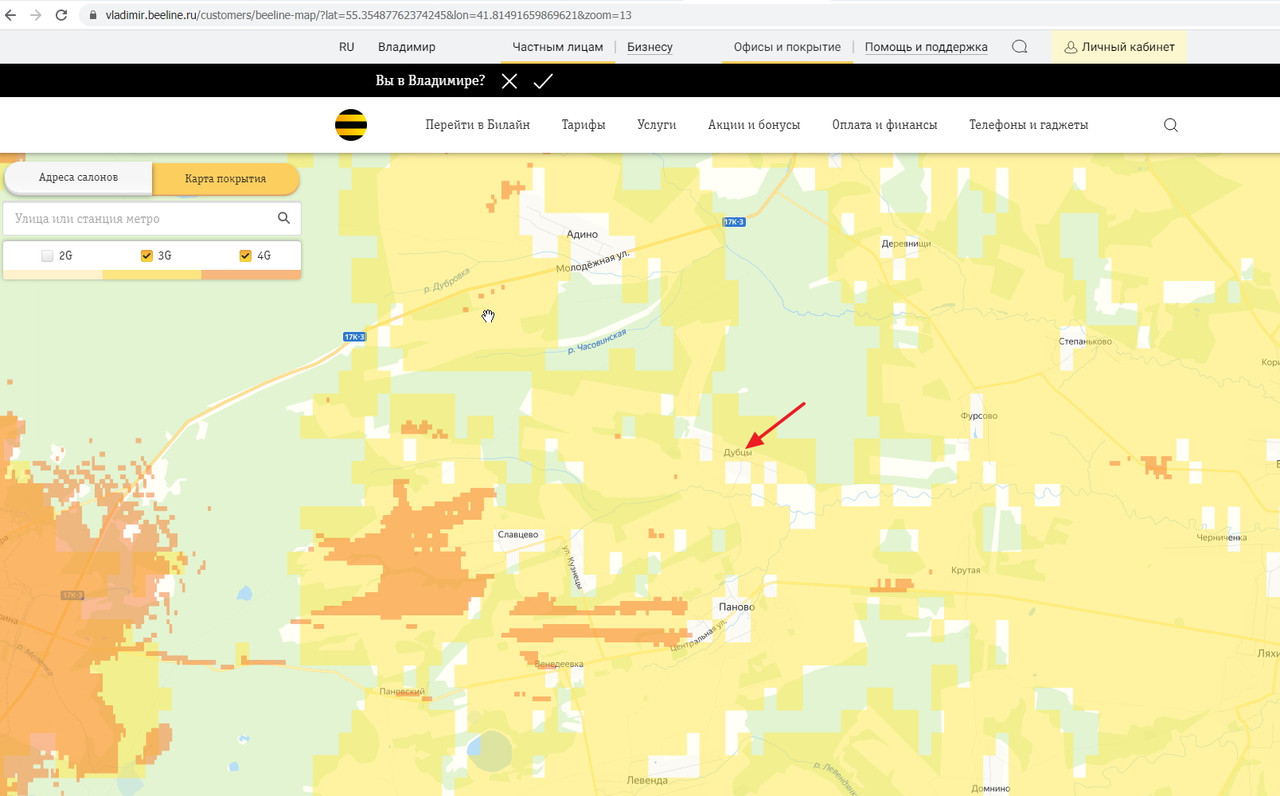Open Акции и бонусы menu
This screenshot has height=796, width=1280.
[754, 125]
